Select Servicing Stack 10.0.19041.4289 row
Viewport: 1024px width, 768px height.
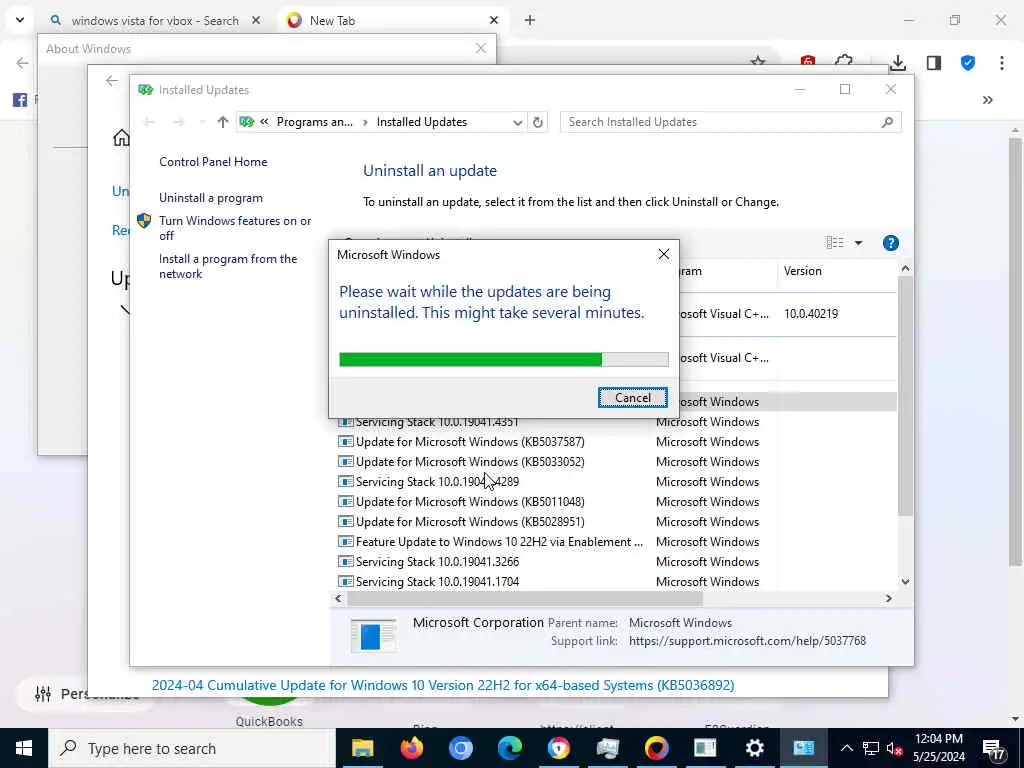(x=616, y=482)
